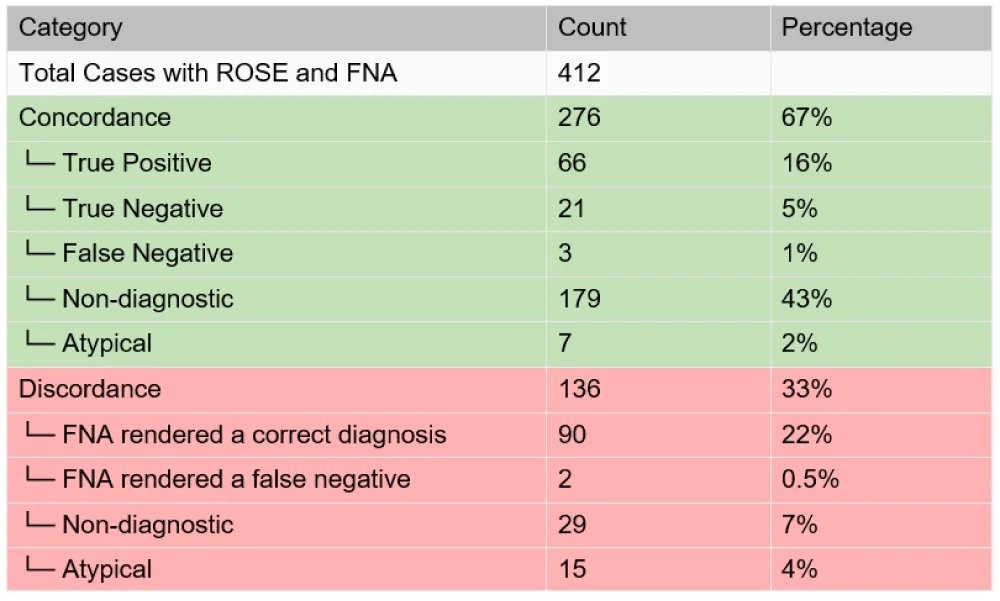Screen dimensions: 1000x601
Task: Click the Discordance count cell showing 136
Action: (x=579, y=389)
